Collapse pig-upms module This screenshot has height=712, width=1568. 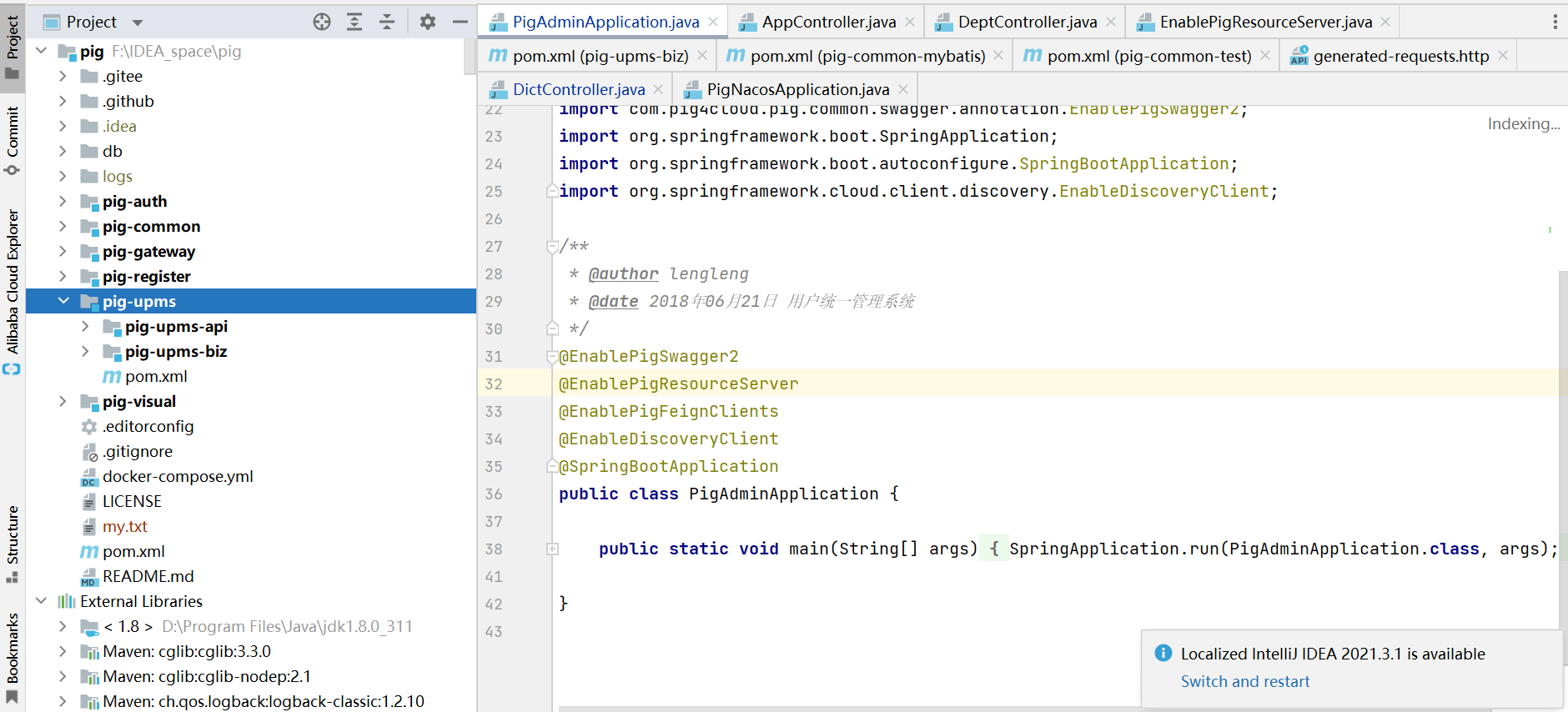click(x=63, y=301)
